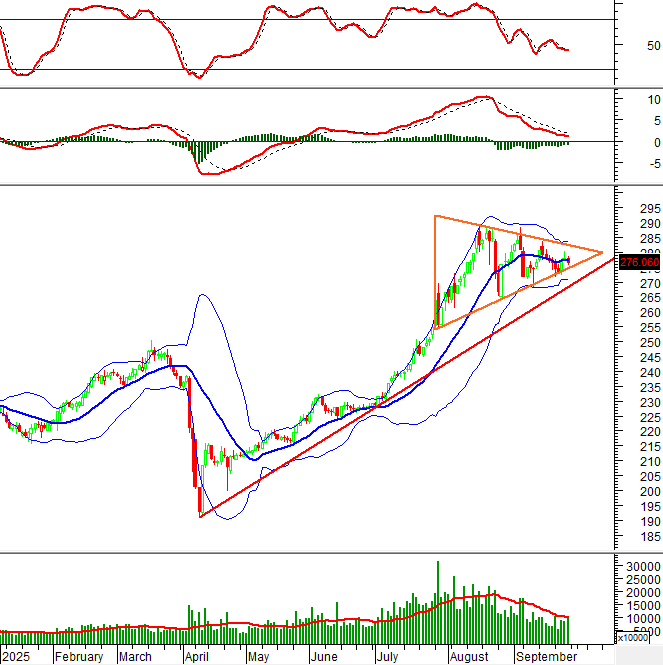The height and width of the screenshot is (665, 663).
Task: Click the 2025 year label on the time axis
Action: (x=17, y=657)
